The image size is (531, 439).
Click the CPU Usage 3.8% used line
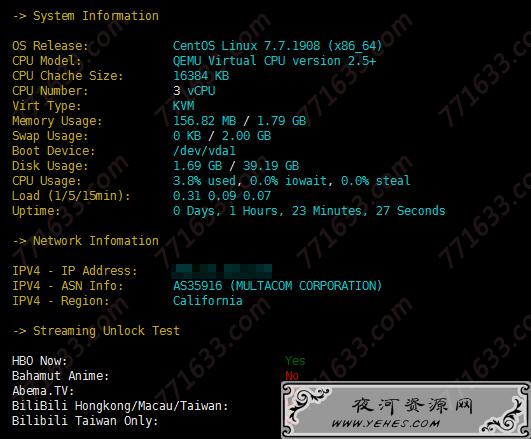(292, 180)
